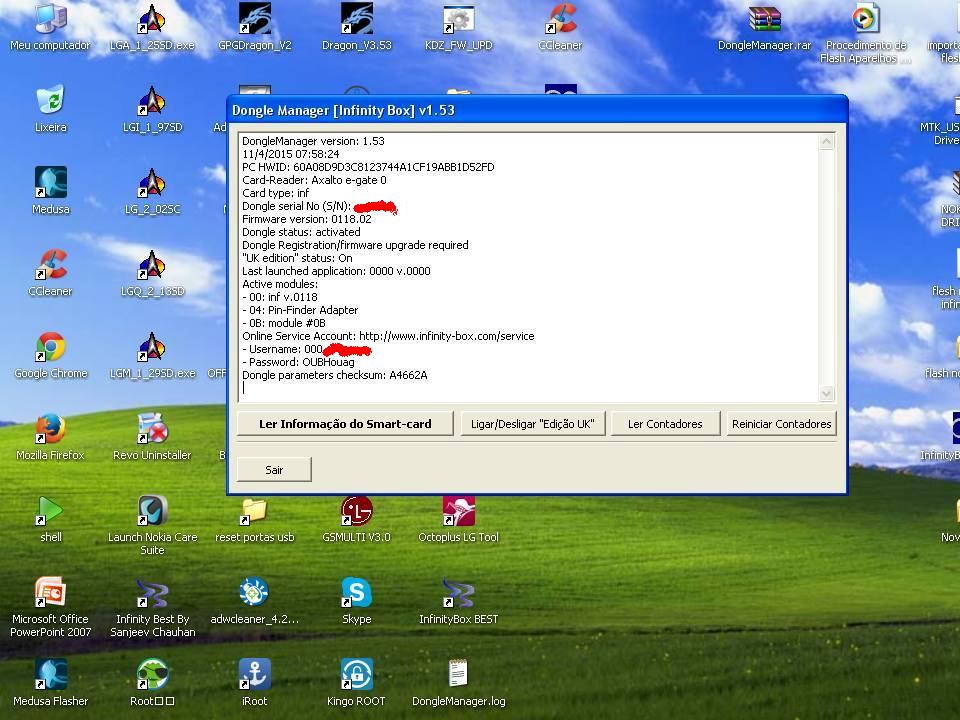Open Microsoft Office PowerPoint 2007
Image resolution: width=960 pixels, height=720 pixels.
(51, 607)
